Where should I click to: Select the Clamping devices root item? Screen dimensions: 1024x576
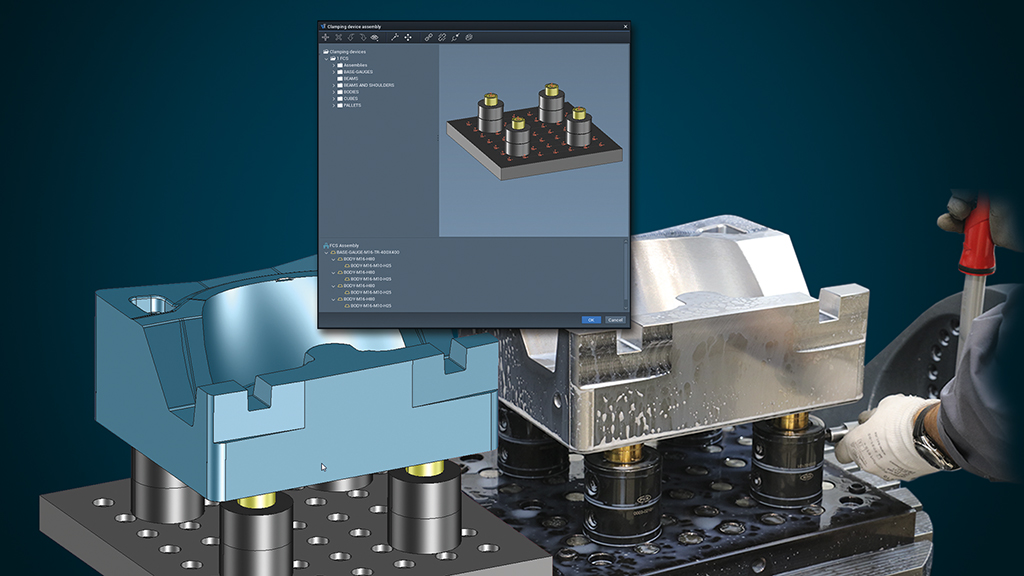pos(347,52)
